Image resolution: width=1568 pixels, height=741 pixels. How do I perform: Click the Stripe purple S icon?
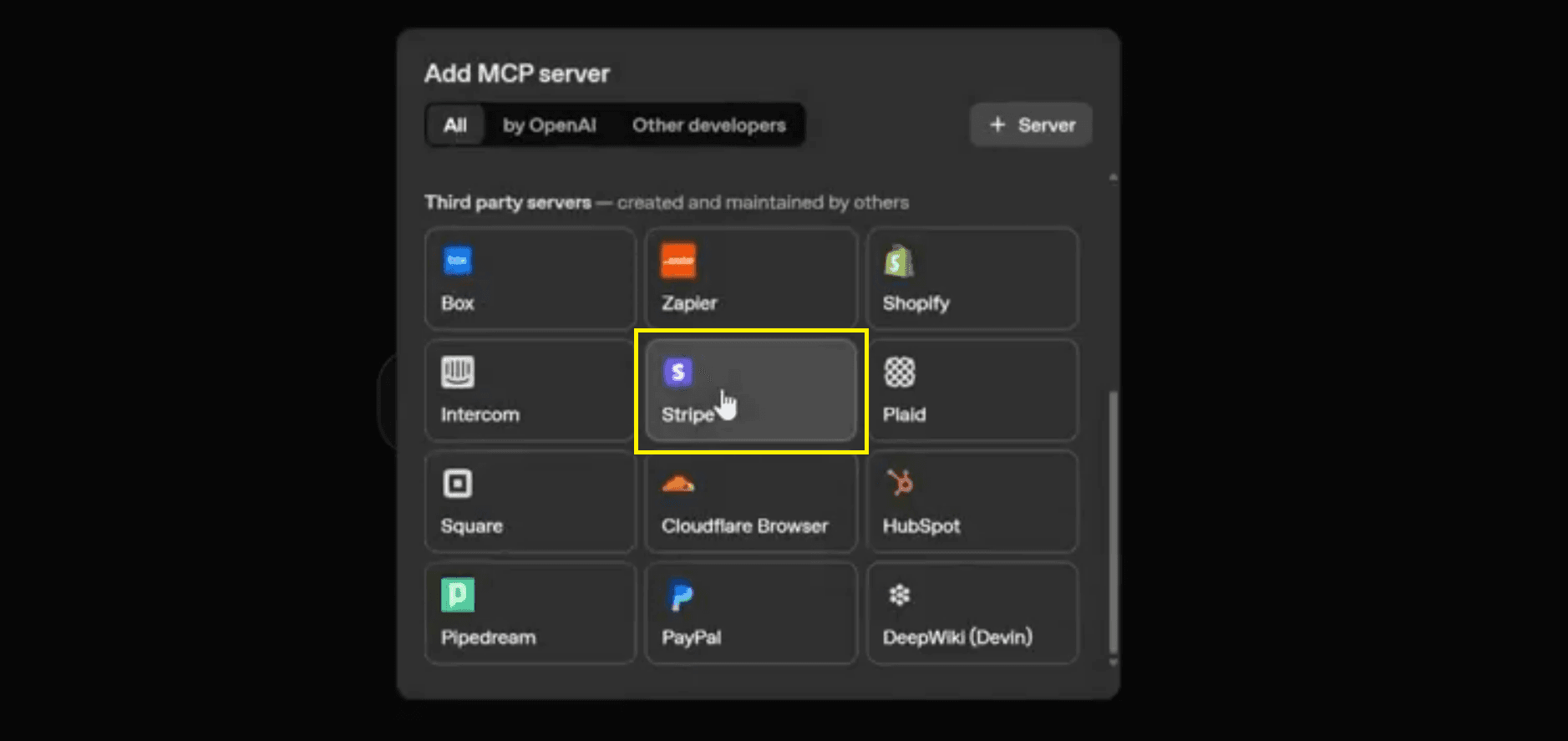coord(678,372)
